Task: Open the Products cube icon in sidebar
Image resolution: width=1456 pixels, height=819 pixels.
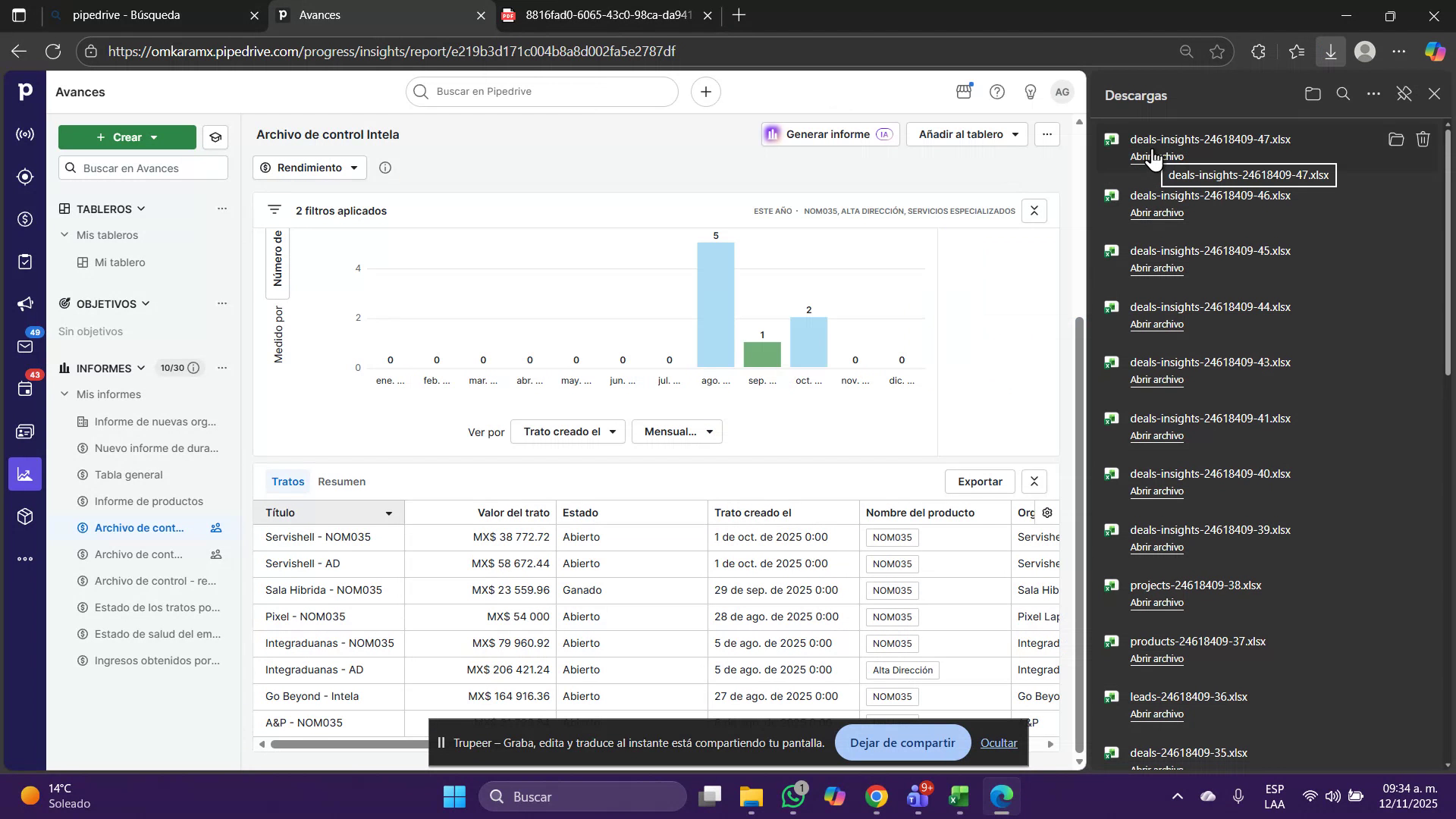Action: tap(25, 516)
